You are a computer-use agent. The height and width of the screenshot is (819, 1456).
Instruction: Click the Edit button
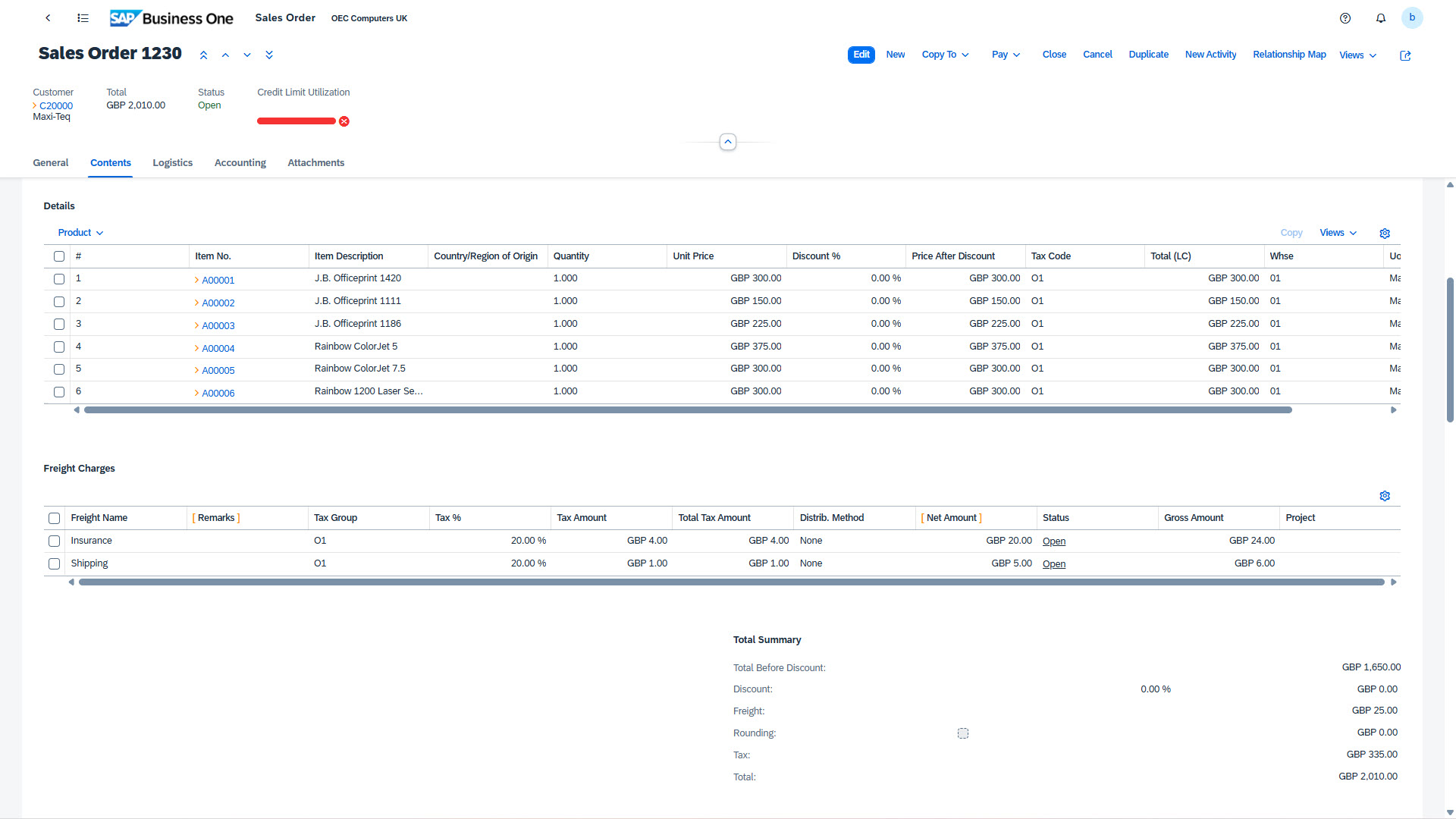click(x=861, y=55)
